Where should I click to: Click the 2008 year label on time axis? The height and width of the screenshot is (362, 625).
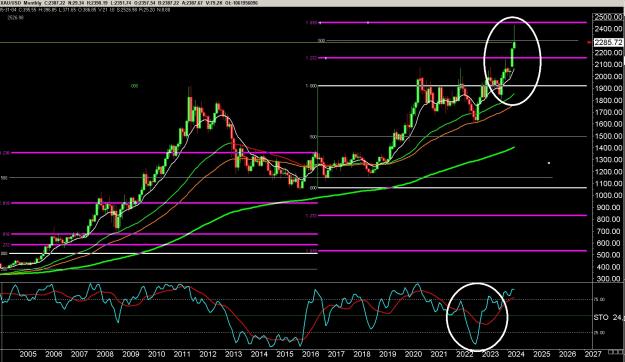105,354
